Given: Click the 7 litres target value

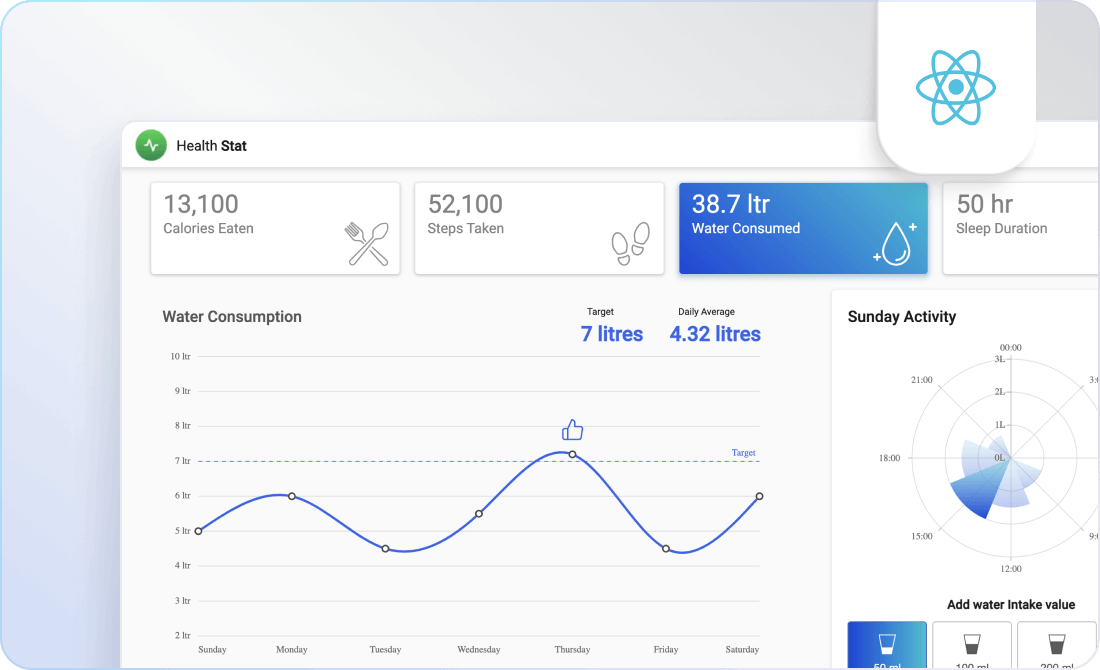Looking at the screenshot, I should point(611,334).
